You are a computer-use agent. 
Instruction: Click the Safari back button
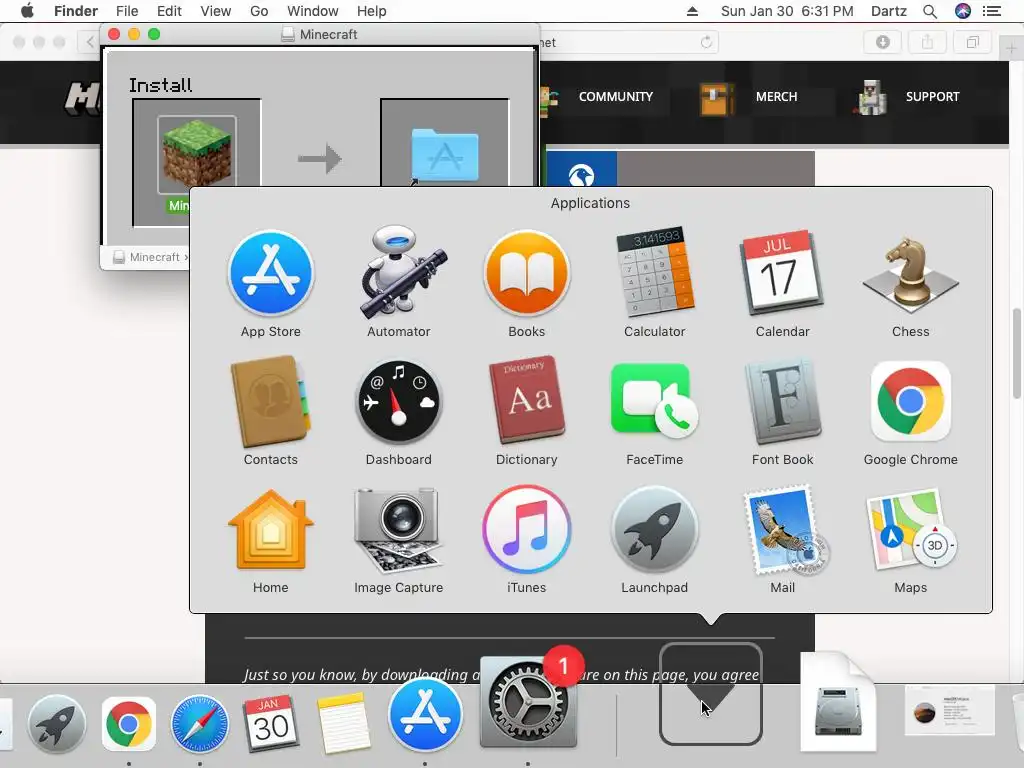(x=90, y=42)
